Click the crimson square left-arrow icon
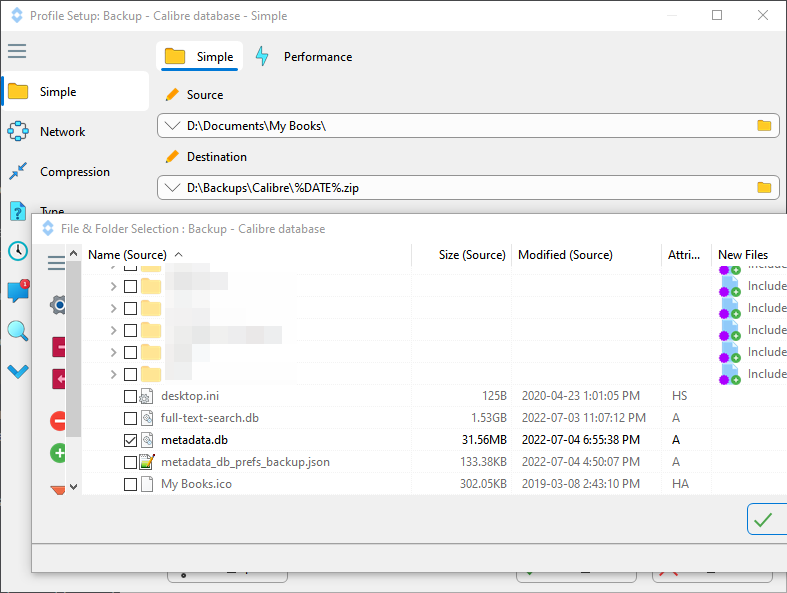The width and height of the screenshot is (787, 593). (59, 379)
